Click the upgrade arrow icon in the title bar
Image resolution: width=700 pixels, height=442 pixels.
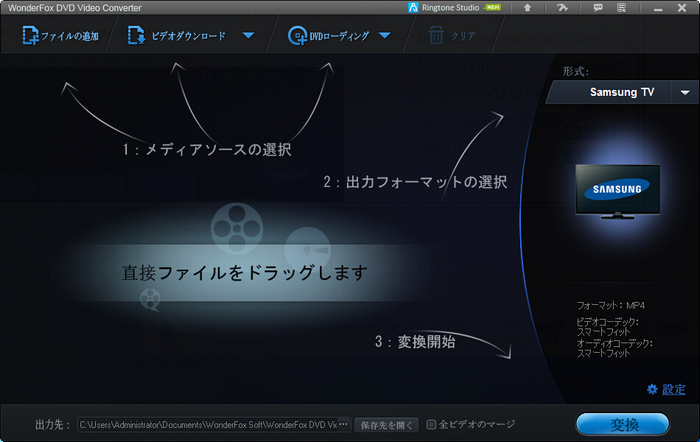pyautogui.click(x=527, y=8)
